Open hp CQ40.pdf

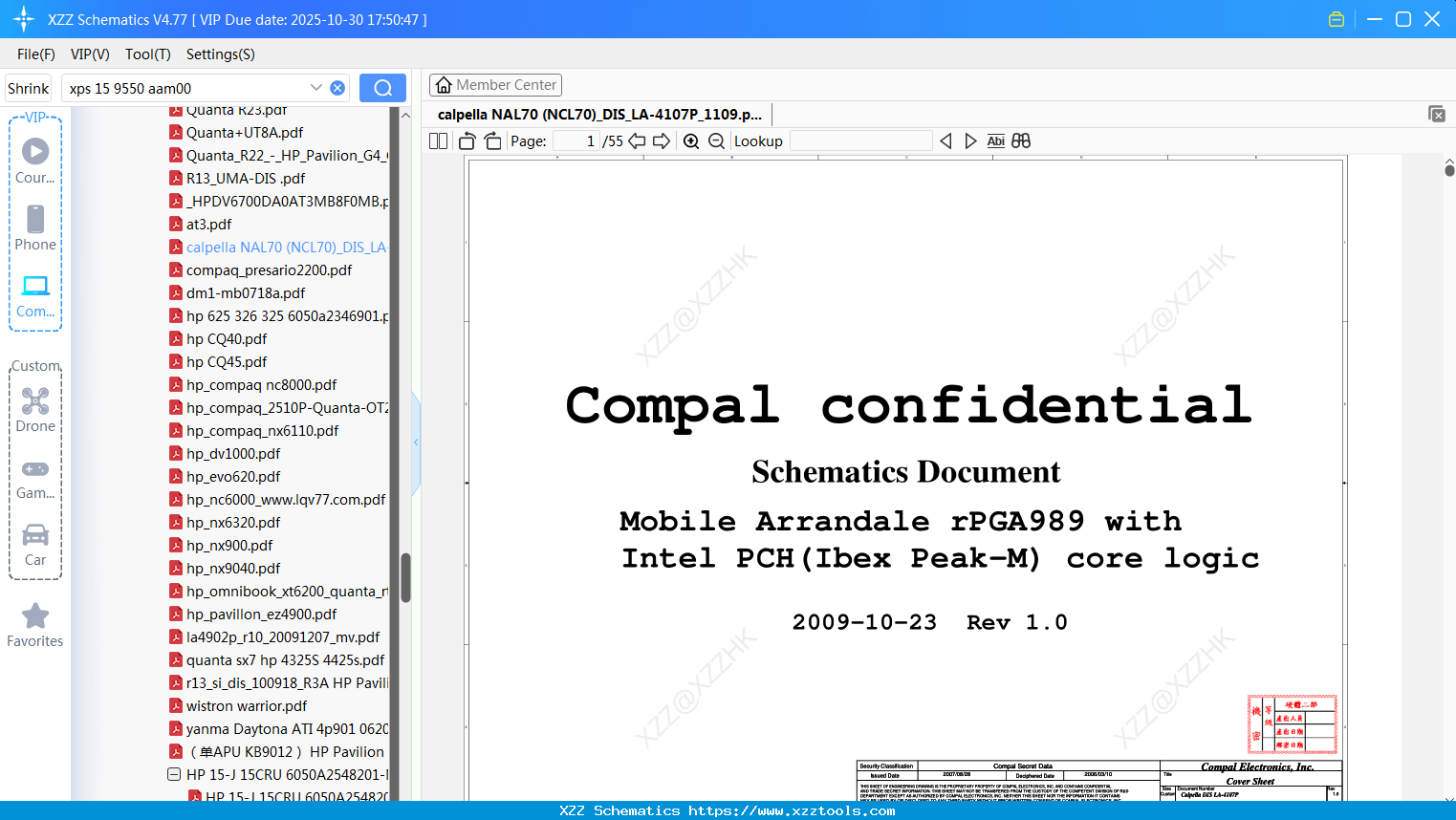tap(227, 339)
